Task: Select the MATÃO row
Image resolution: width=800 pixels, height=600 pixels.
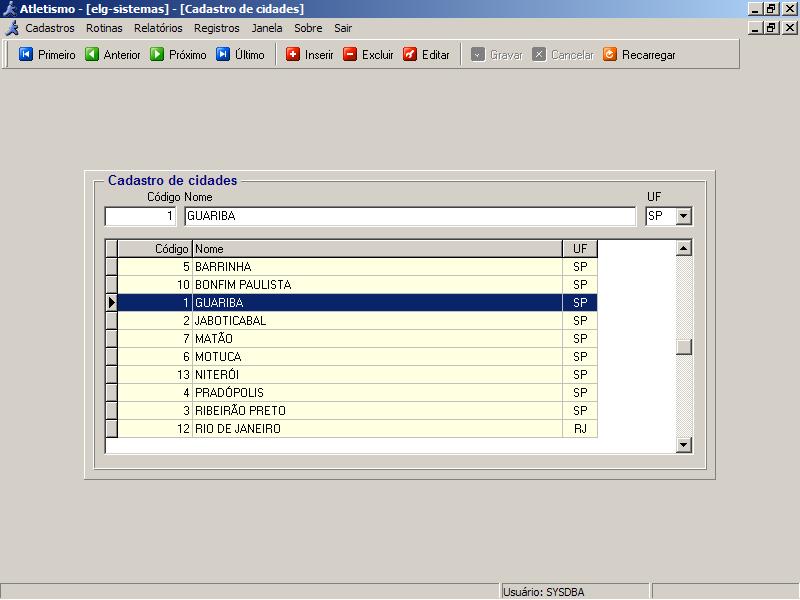Action: (352, 339)
